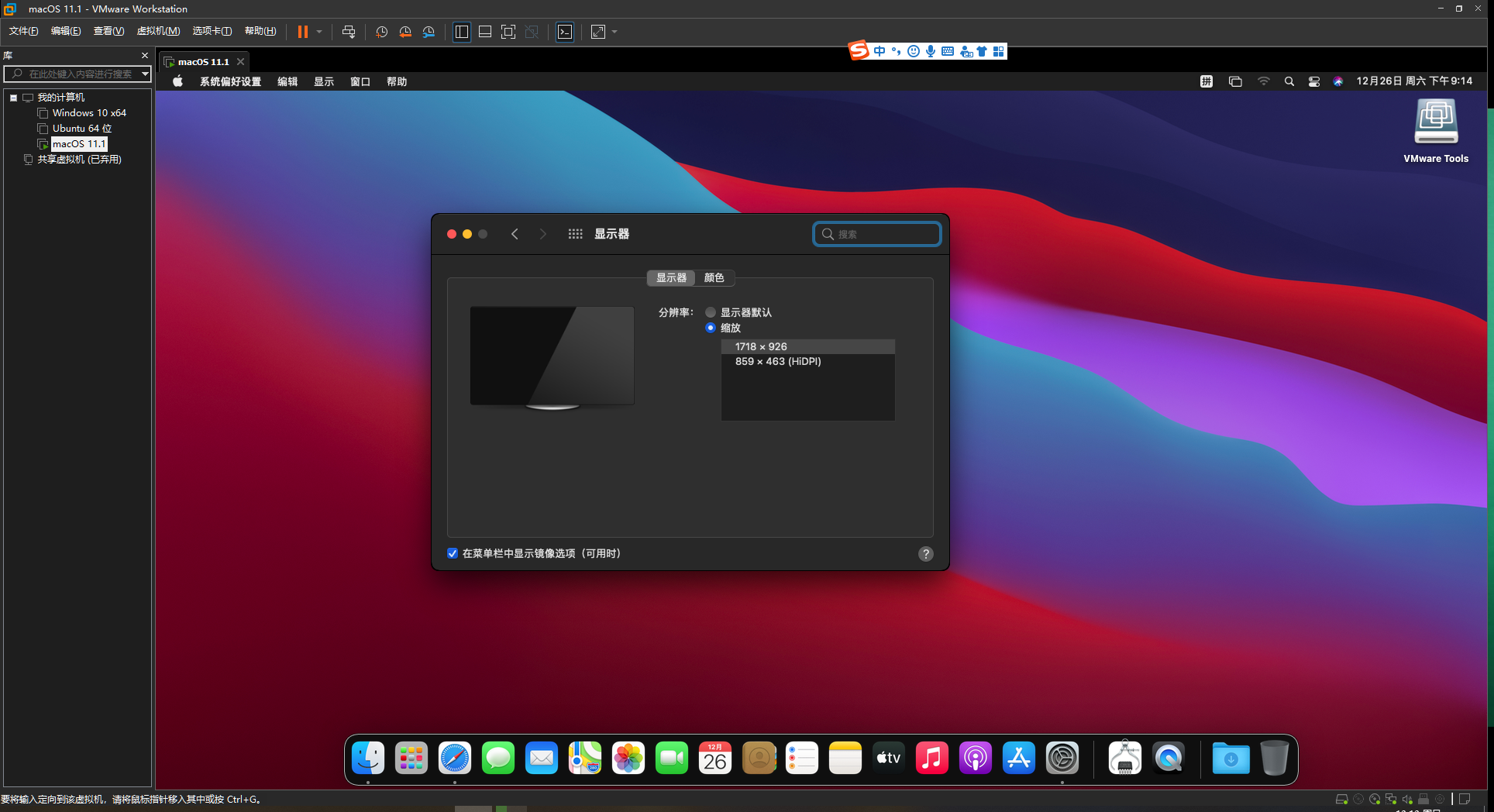Image resolution: width=1494 pixels, height=812 pixels.
Task: Close the 库 library panel
Action: tap(145, 56)
